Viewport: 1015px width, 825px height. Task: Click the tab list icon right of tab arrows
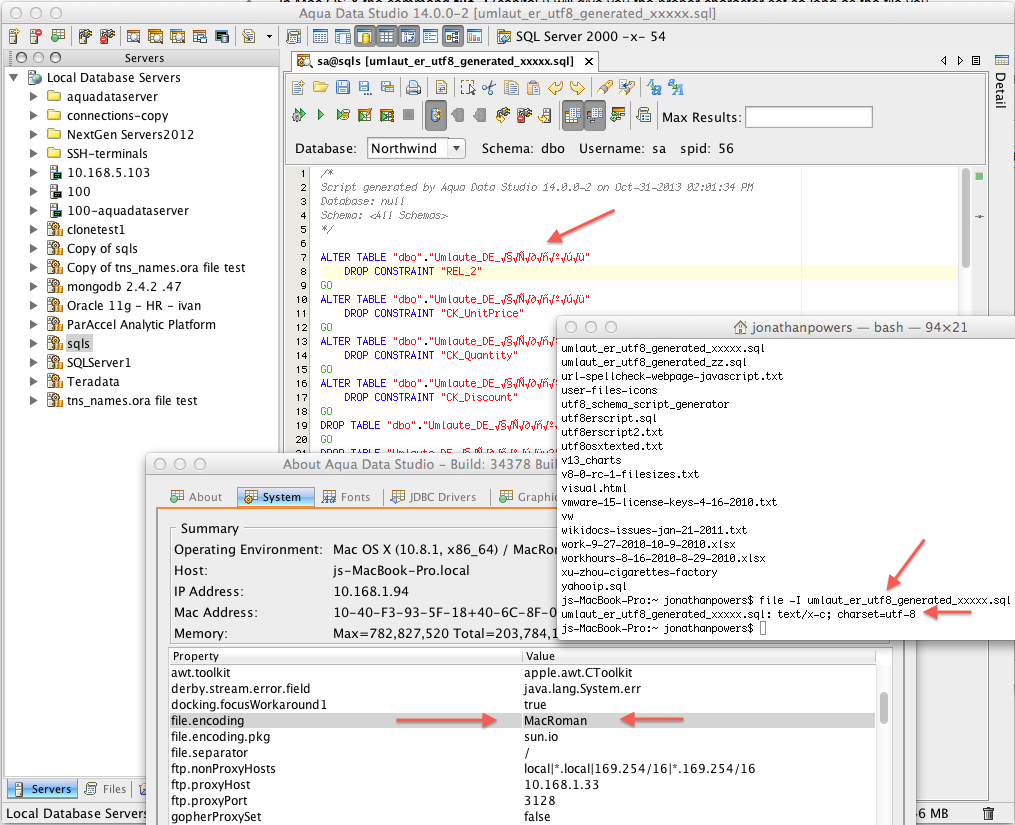click(976, 60)
